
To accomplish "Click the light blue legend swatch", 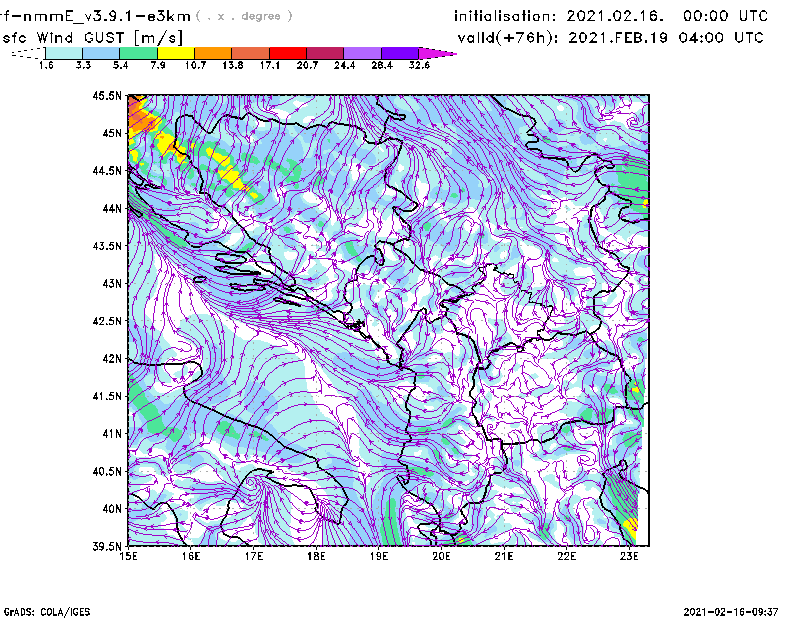I will (101, 53).
